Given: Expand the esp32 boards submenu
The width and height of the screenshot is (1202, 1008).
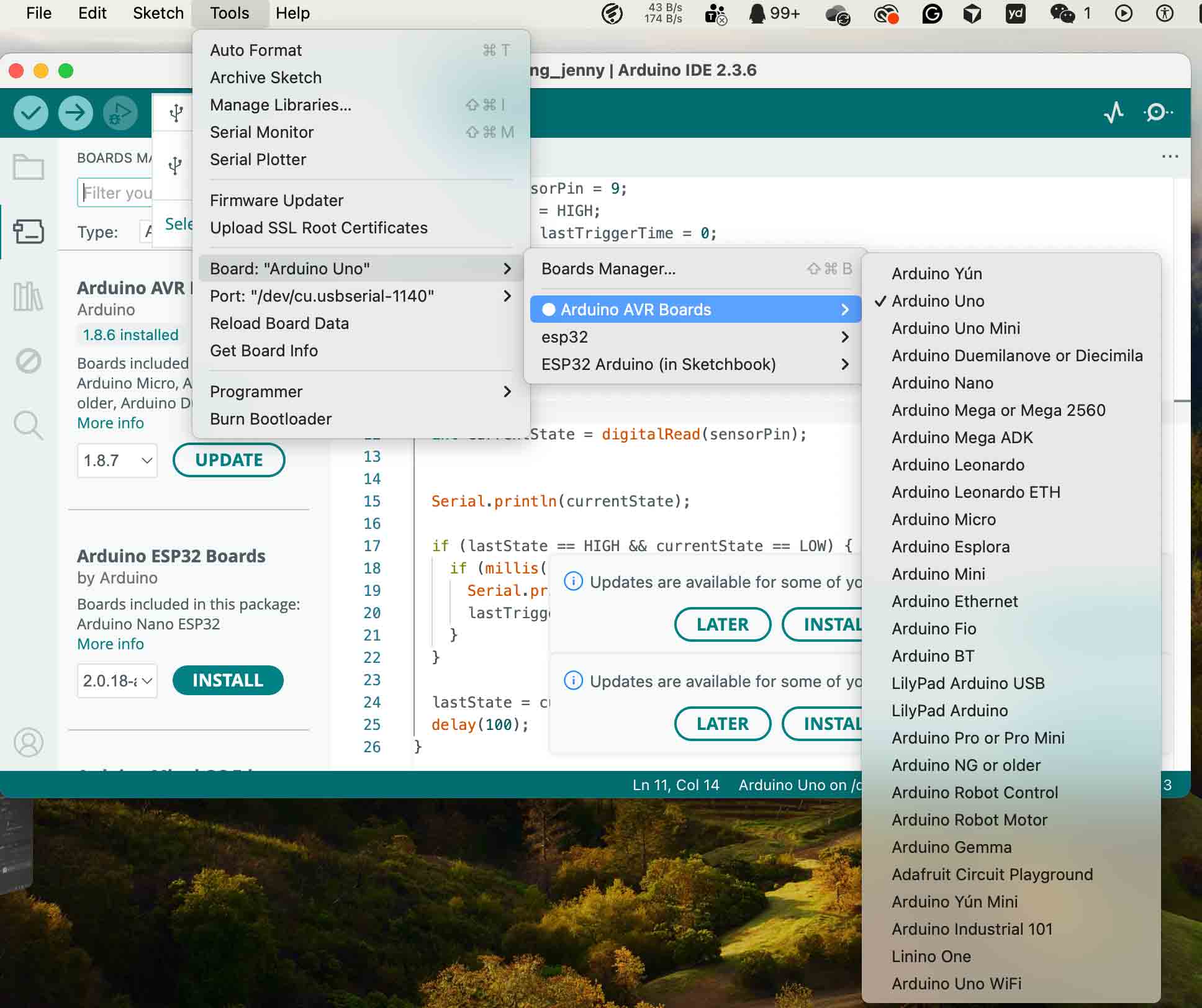Looking at the screenshot, I should 683,337.
